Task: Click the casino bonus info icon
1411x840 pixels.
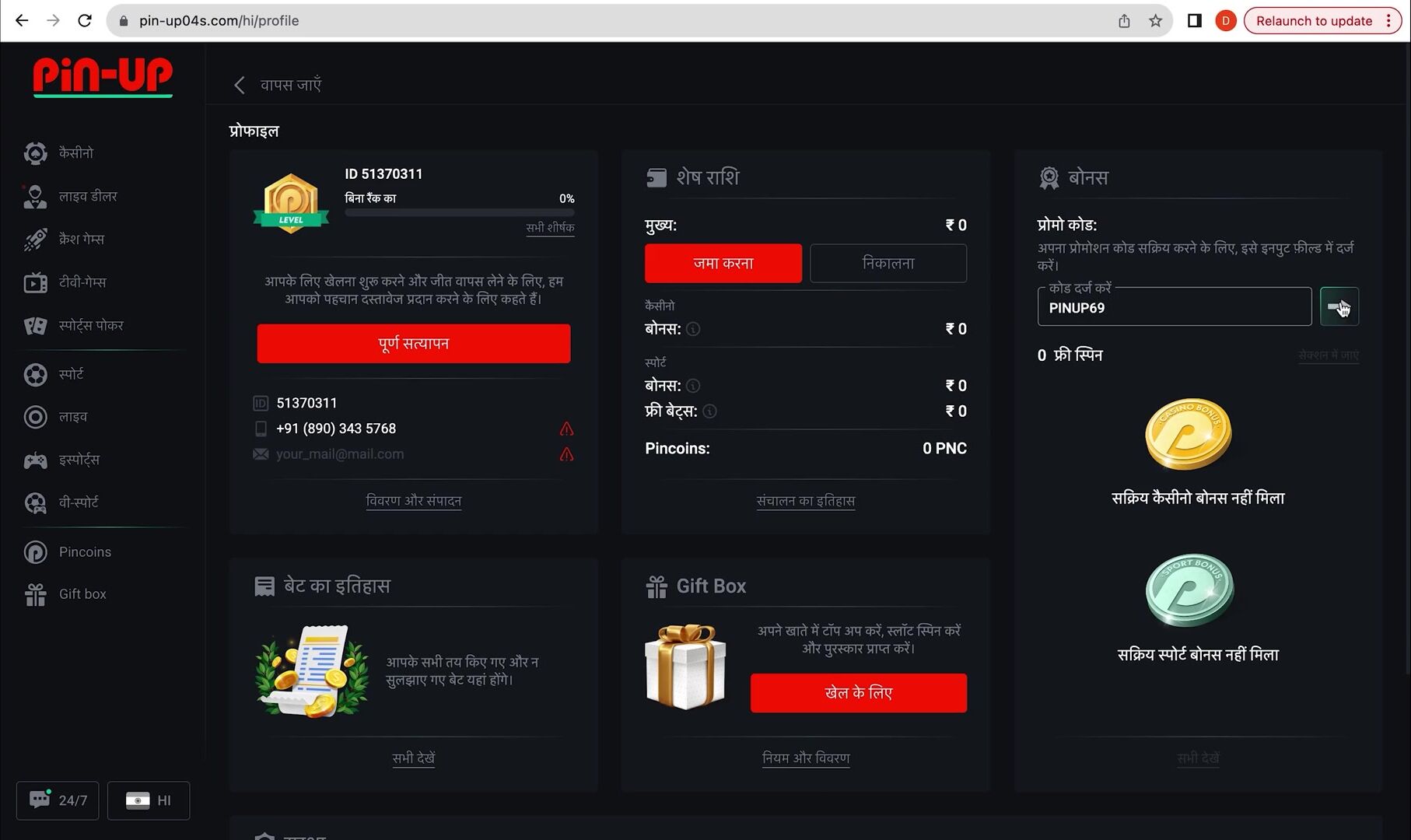Action: coord(693,329)
